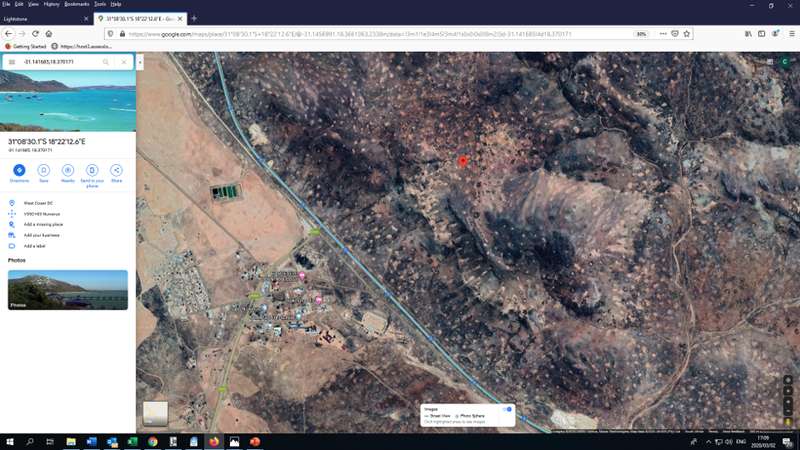This screenshot has height=450, width=800.
Task: Click the magnifier search icon in Maps
Action: [106, 62]
